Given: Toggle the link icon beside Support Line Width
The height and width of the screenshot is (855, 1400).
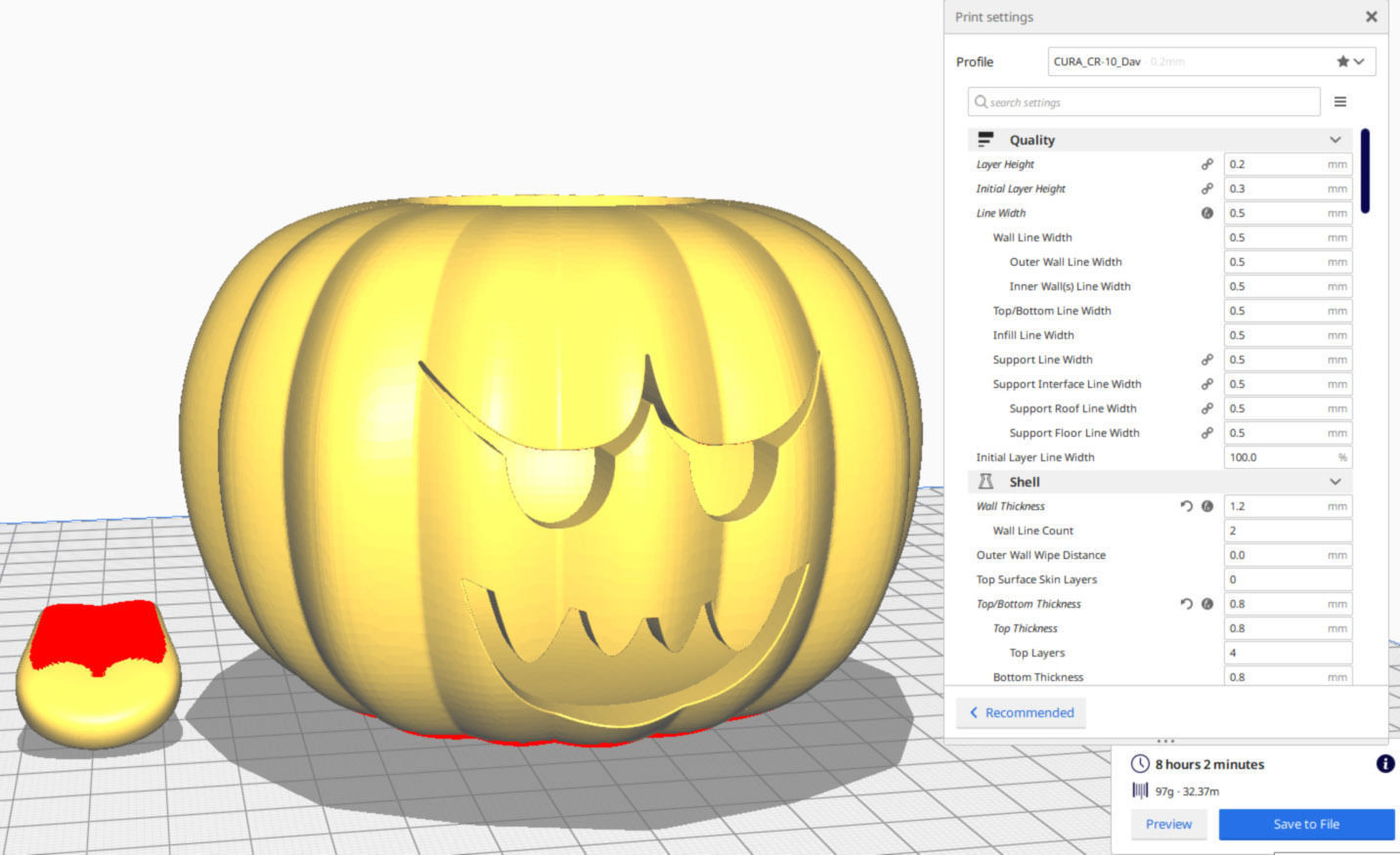Looking at the screenshot, I should point(1207,360).
